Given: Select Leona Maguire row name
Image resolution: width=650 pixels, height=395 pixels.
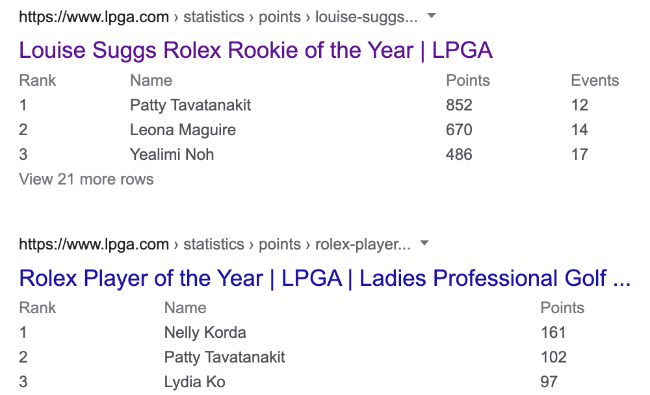Looking at the screenshot, I should tap(183, 130).
